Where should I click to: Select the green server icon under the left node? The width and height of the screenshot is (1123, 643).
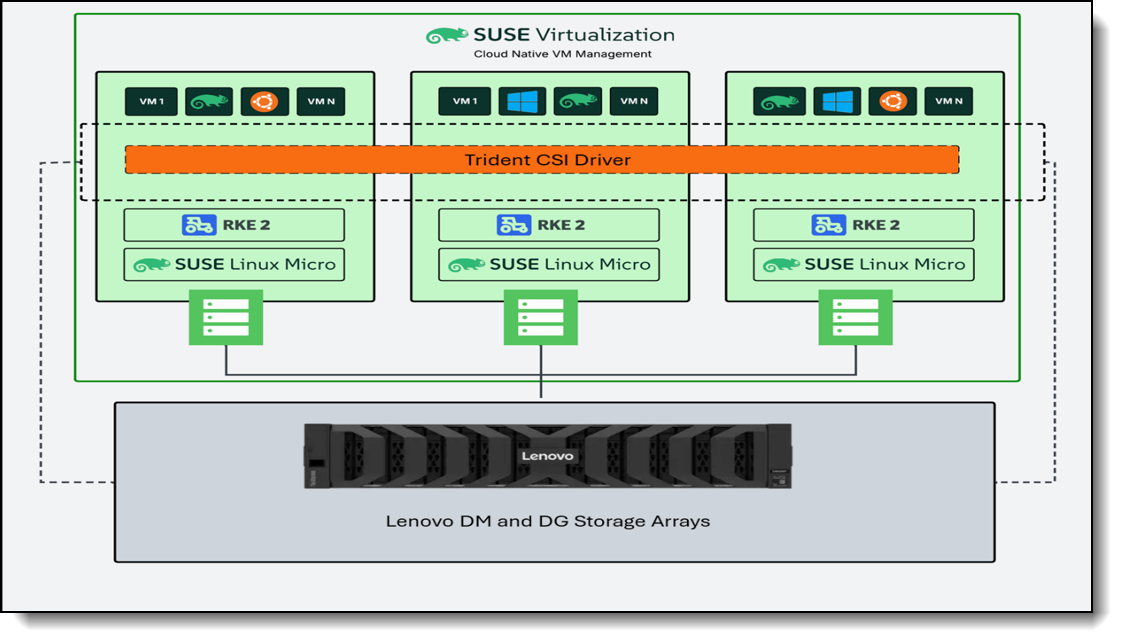[226, 317]
